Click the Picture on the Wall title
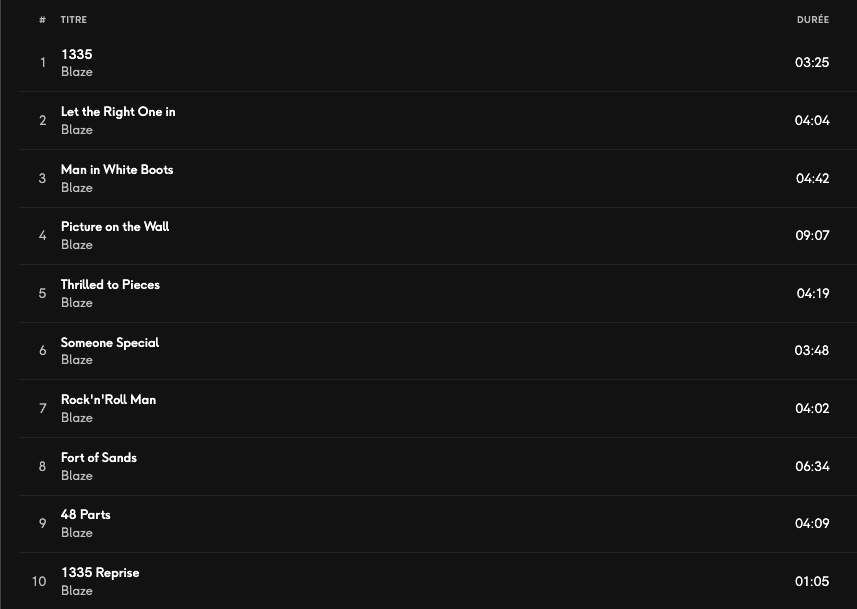Screen dimensions: 857x609 pyautogui.click(x=115, y=227)
